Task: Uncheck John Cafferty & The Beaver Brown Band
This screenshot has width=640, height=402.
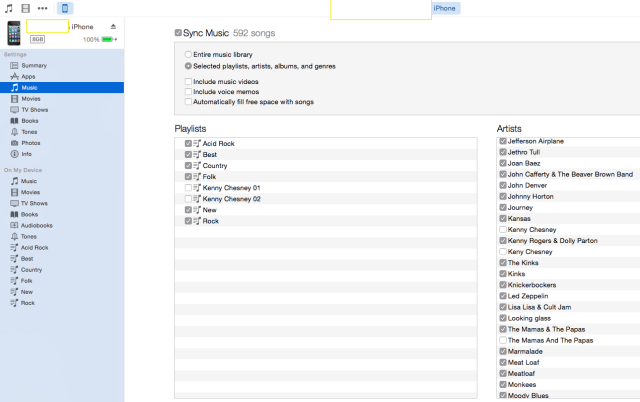Action: coord(503,174)
